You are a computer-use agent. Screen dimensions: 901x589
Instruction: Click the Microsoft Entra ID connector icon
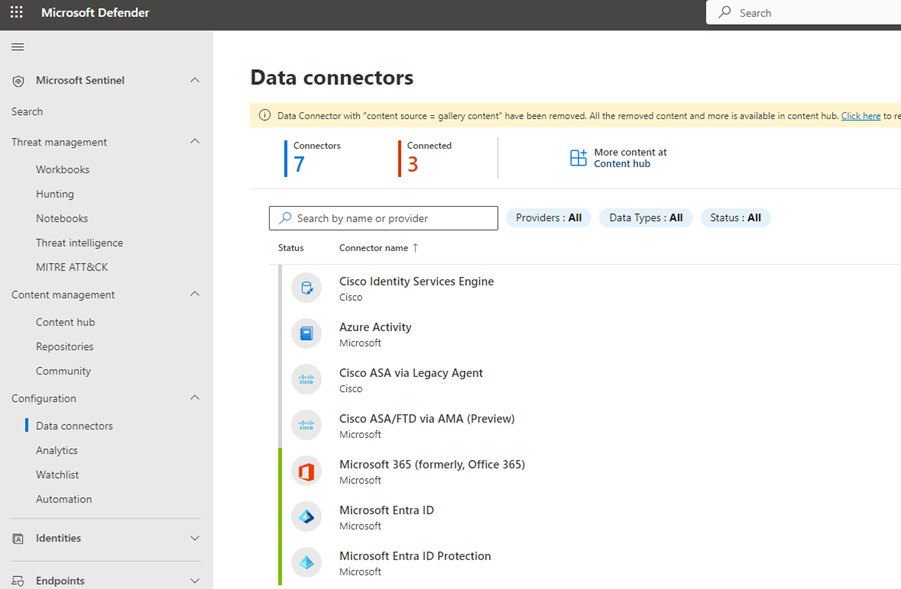[x=306, y=517]
